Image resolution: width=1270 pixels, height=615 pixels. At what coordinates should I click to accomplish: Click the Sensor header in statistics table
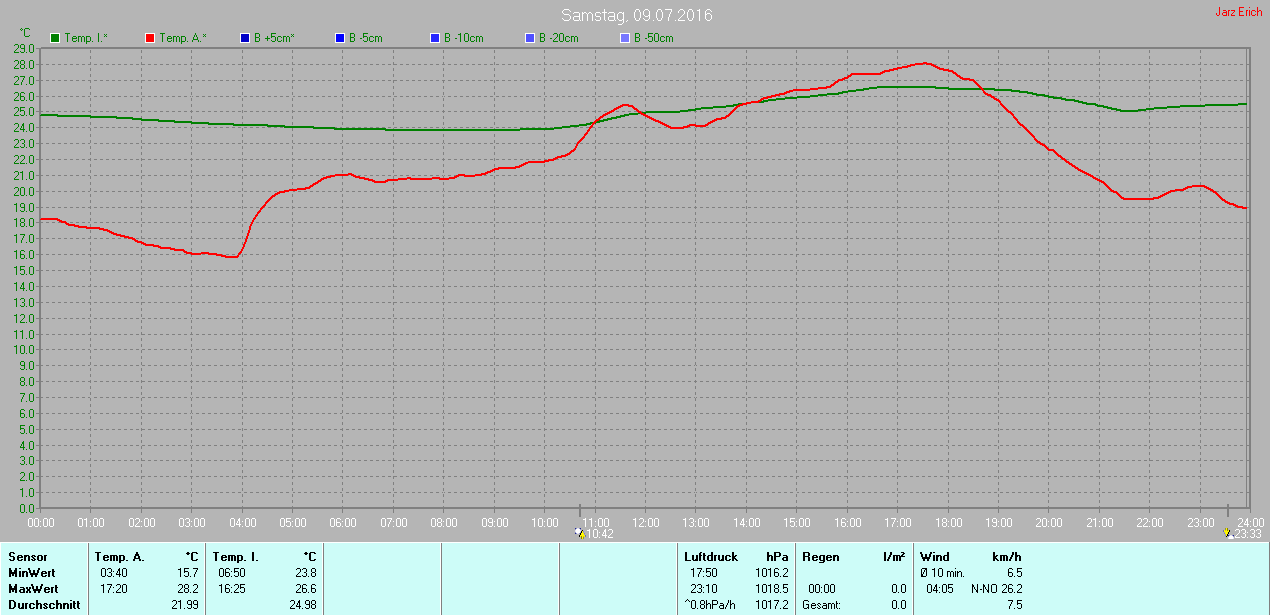coord(28,557)
